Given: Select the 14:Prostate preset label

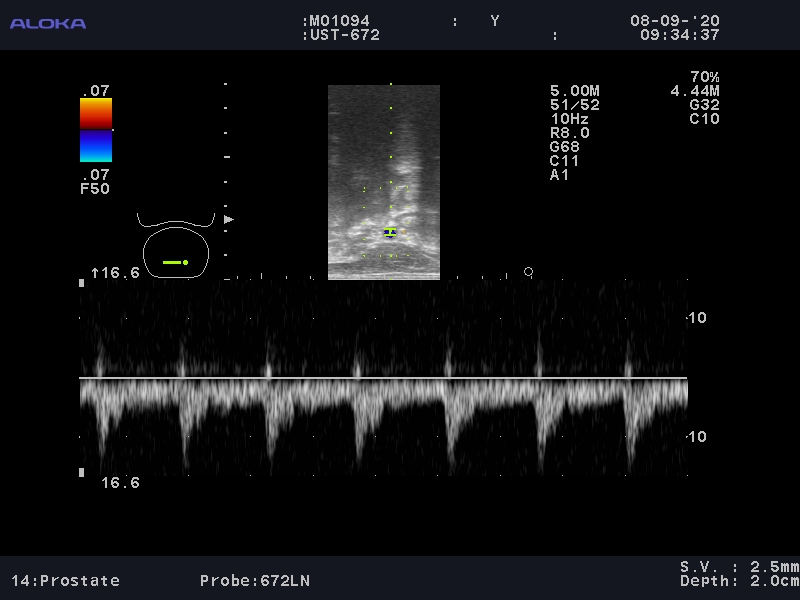Looking at the screenshot, I should (x=65, y=581).
